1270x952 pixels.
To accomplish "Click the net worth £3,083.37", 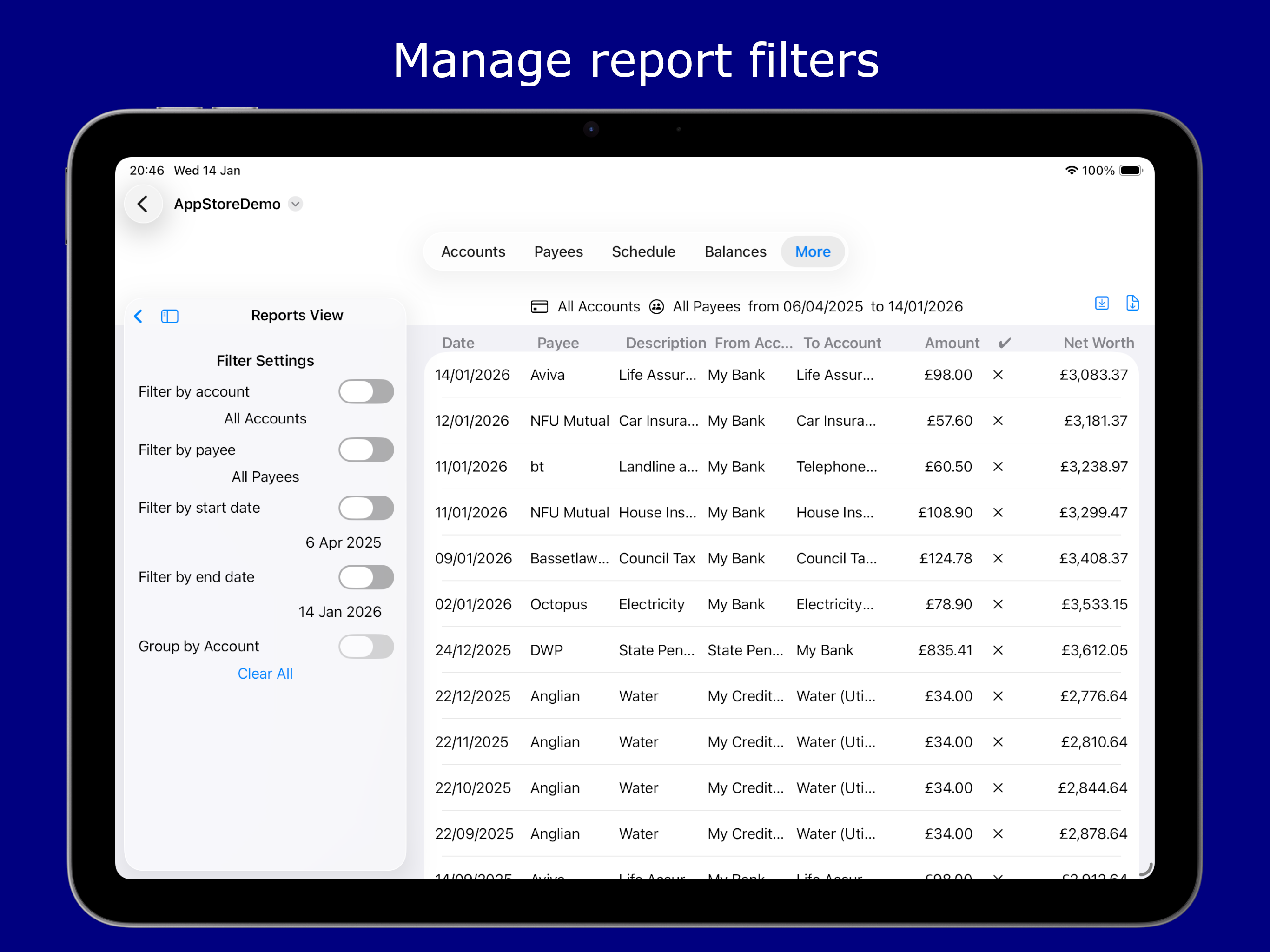I will point(1093,375).
